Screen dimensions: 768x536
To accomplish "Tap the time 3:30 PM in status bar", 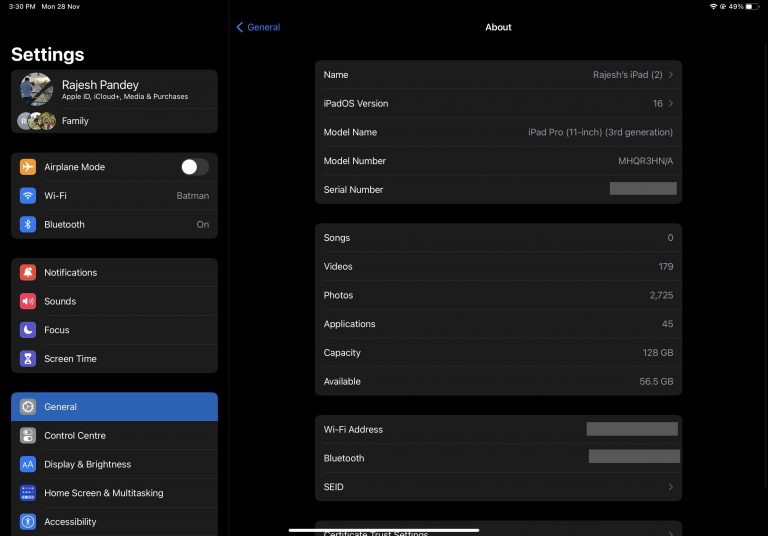I will (22, 6).
